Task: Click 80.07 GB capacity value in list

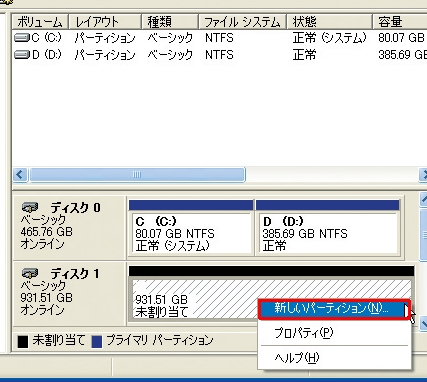Action: tap(401, 38)
